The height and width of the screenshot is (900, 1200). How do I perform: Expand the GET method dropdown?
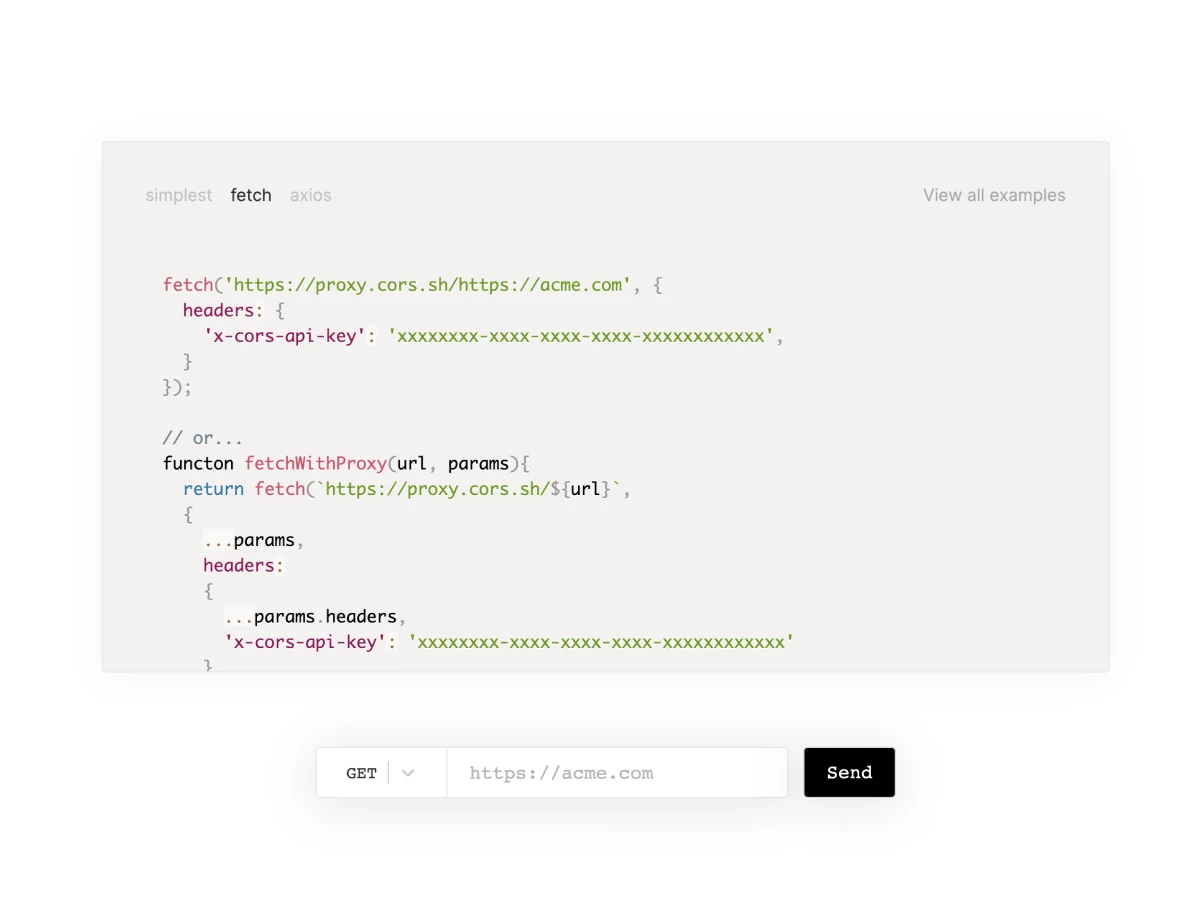(x=381, y=773)
